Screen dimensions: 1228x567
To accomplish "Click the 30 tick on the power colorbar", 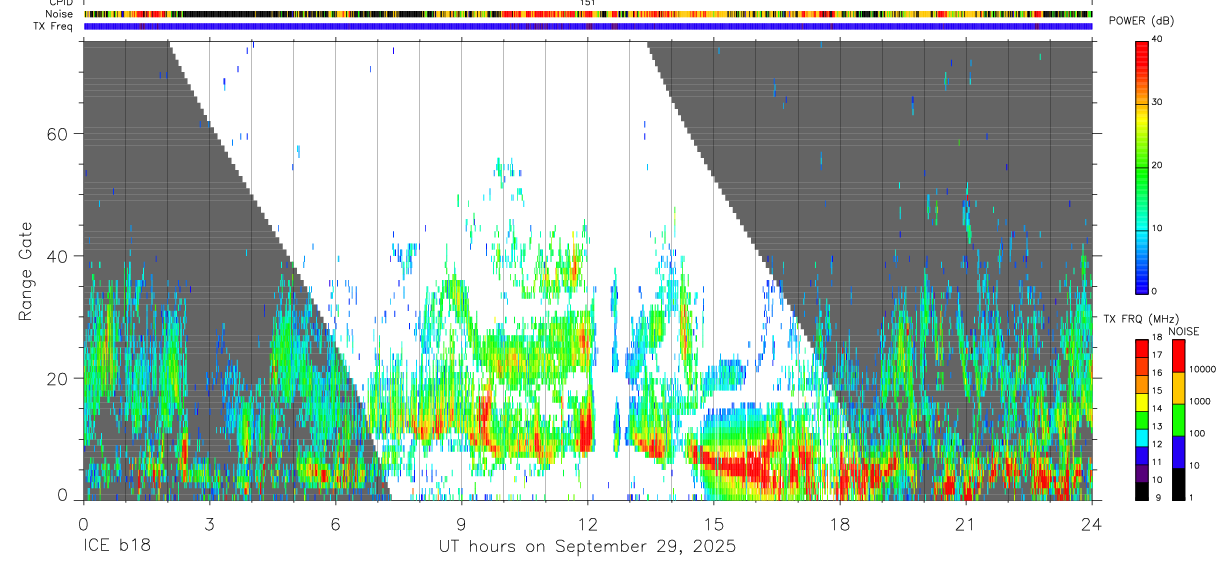I will 1157,103.
